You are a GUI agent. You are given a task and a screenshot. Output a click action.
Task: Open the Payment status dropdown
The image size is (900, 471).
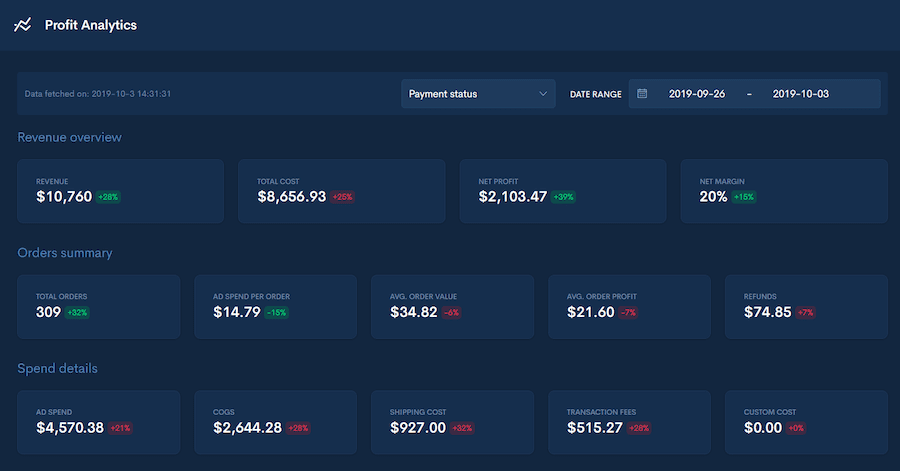point(478,94)
